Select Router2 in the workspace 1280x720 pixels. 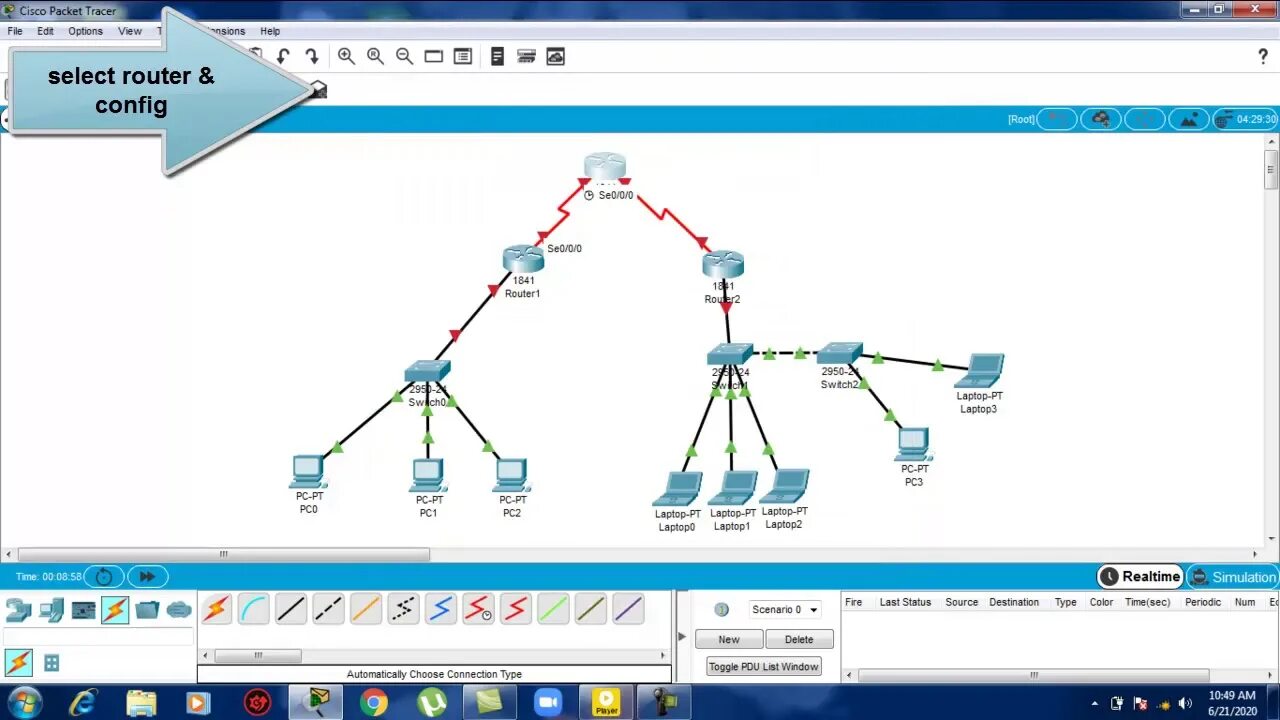tap(723, 264)
